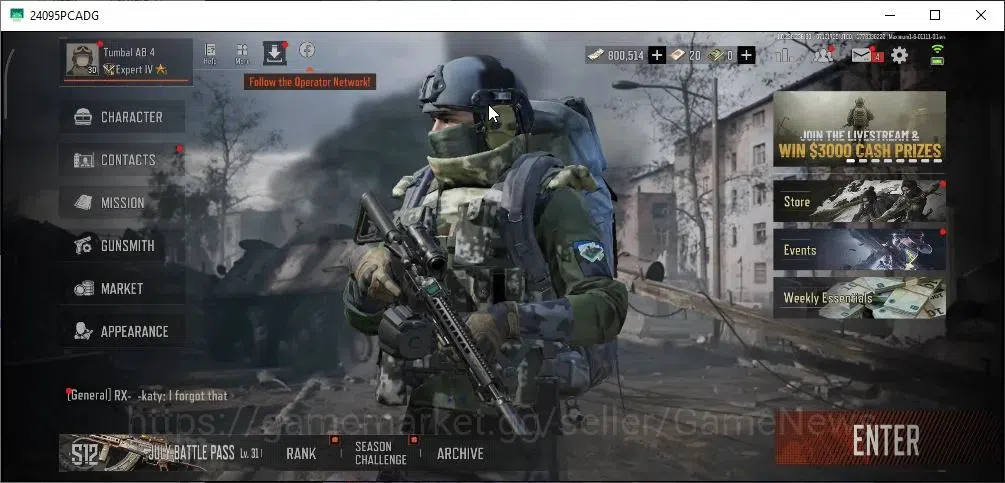
Task: Click the ENTER button
Action: click(886, 441)
